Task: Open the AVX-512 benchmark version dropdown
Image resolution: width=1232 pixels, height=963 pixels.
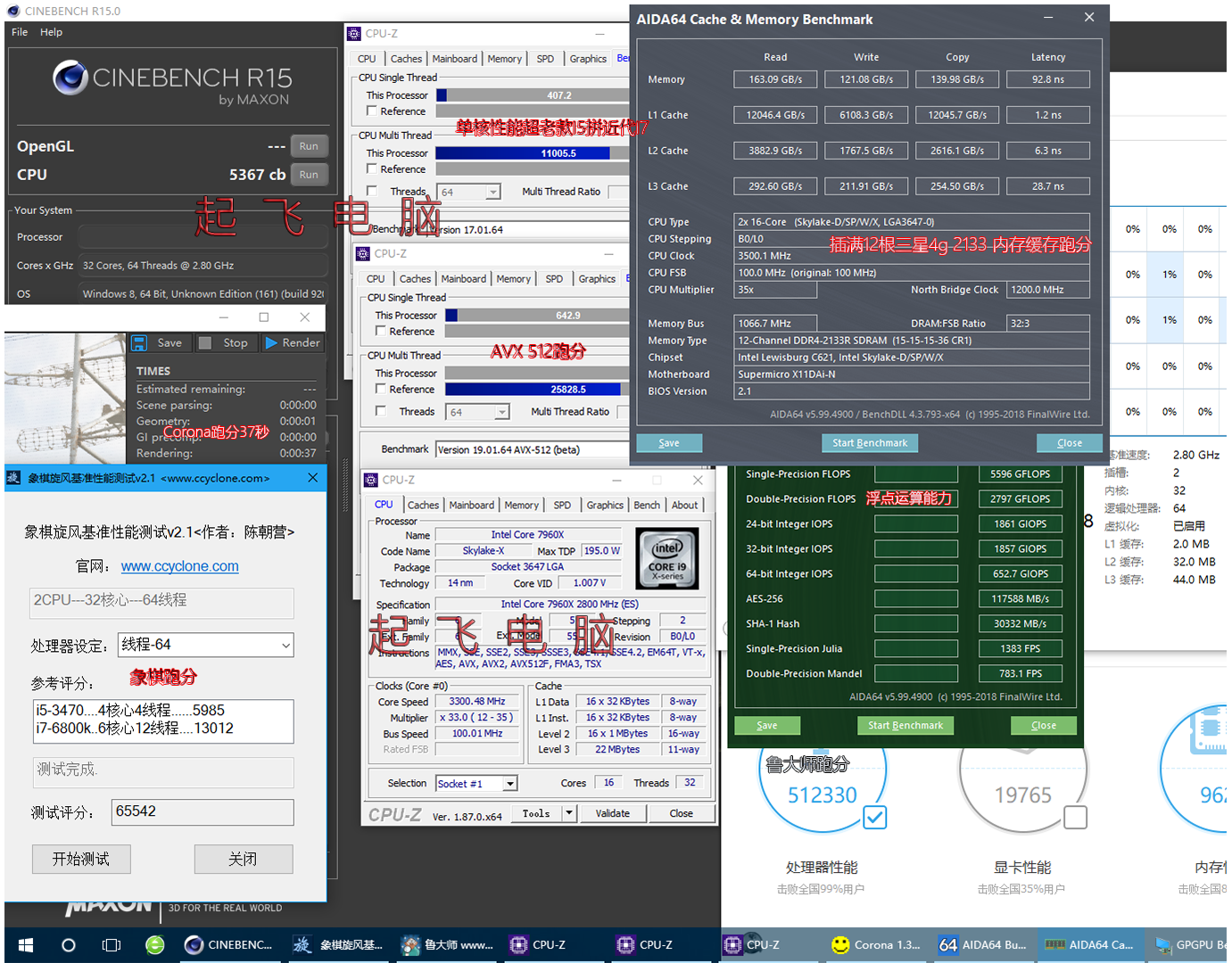Action: [x=532, y=449]
